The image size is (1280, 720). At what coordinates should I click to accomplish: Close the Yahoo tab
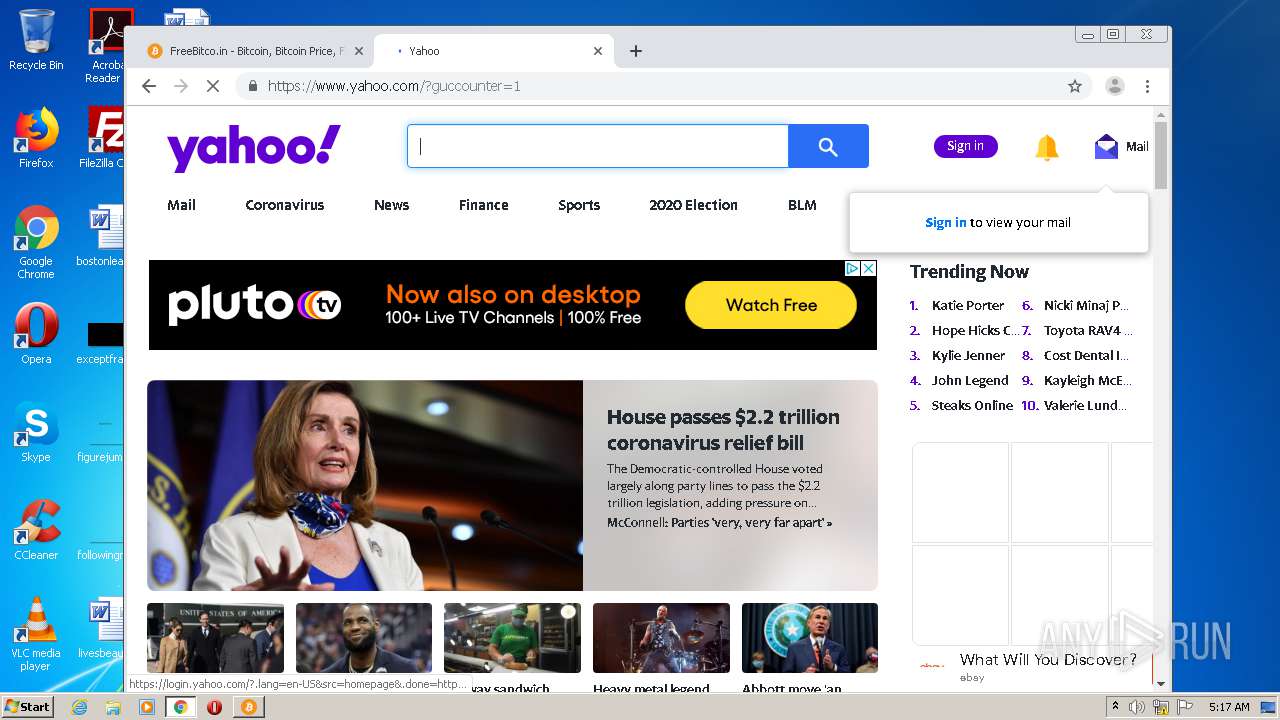click(x=598, y=51)
